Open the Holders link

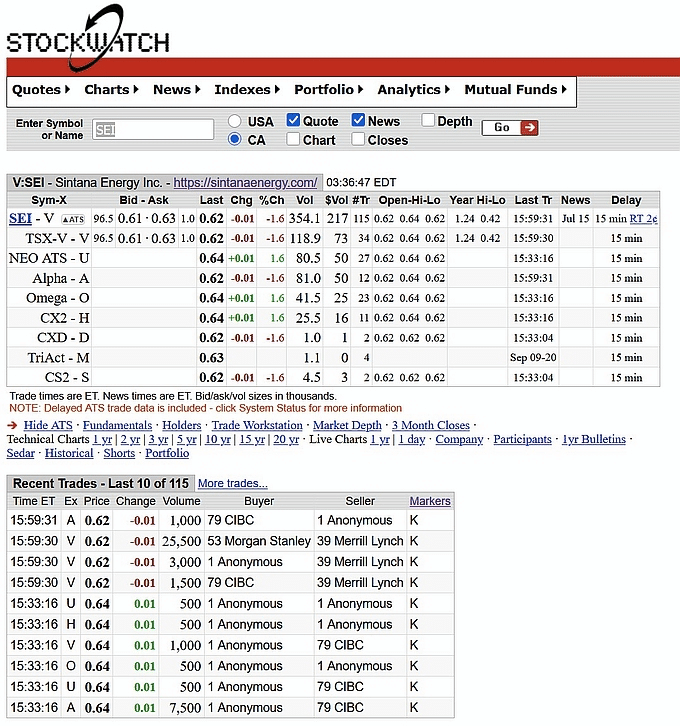pos(181,425)
